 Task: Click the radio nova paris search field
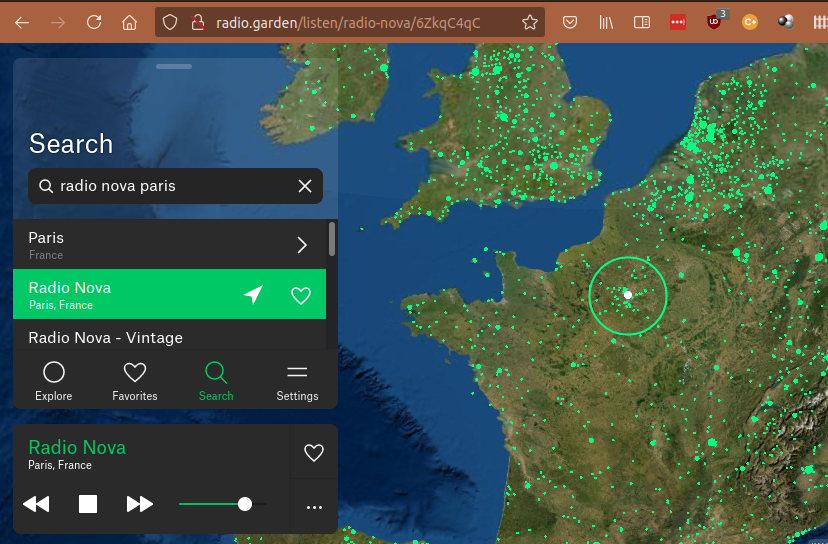pos(175,186)
